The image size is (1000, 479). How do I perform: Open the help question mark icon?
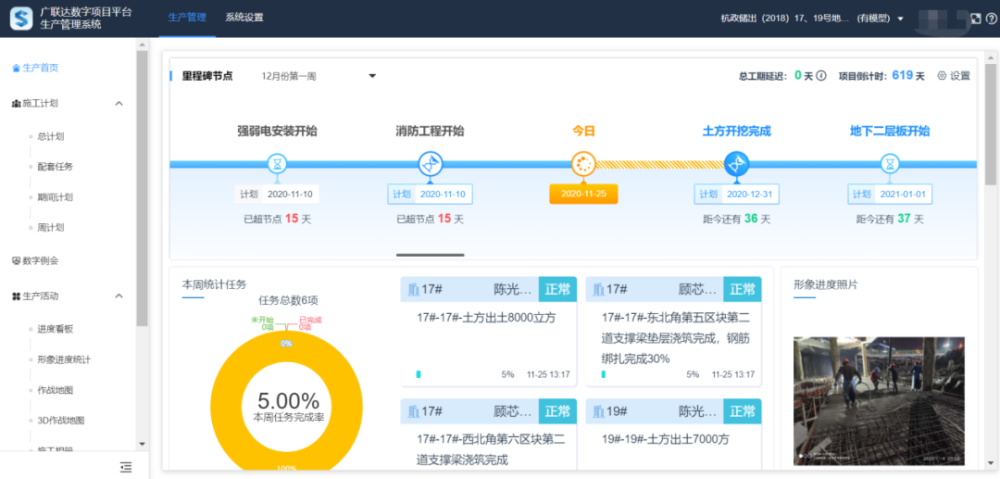pyautogui.click(x=991, y=18)
